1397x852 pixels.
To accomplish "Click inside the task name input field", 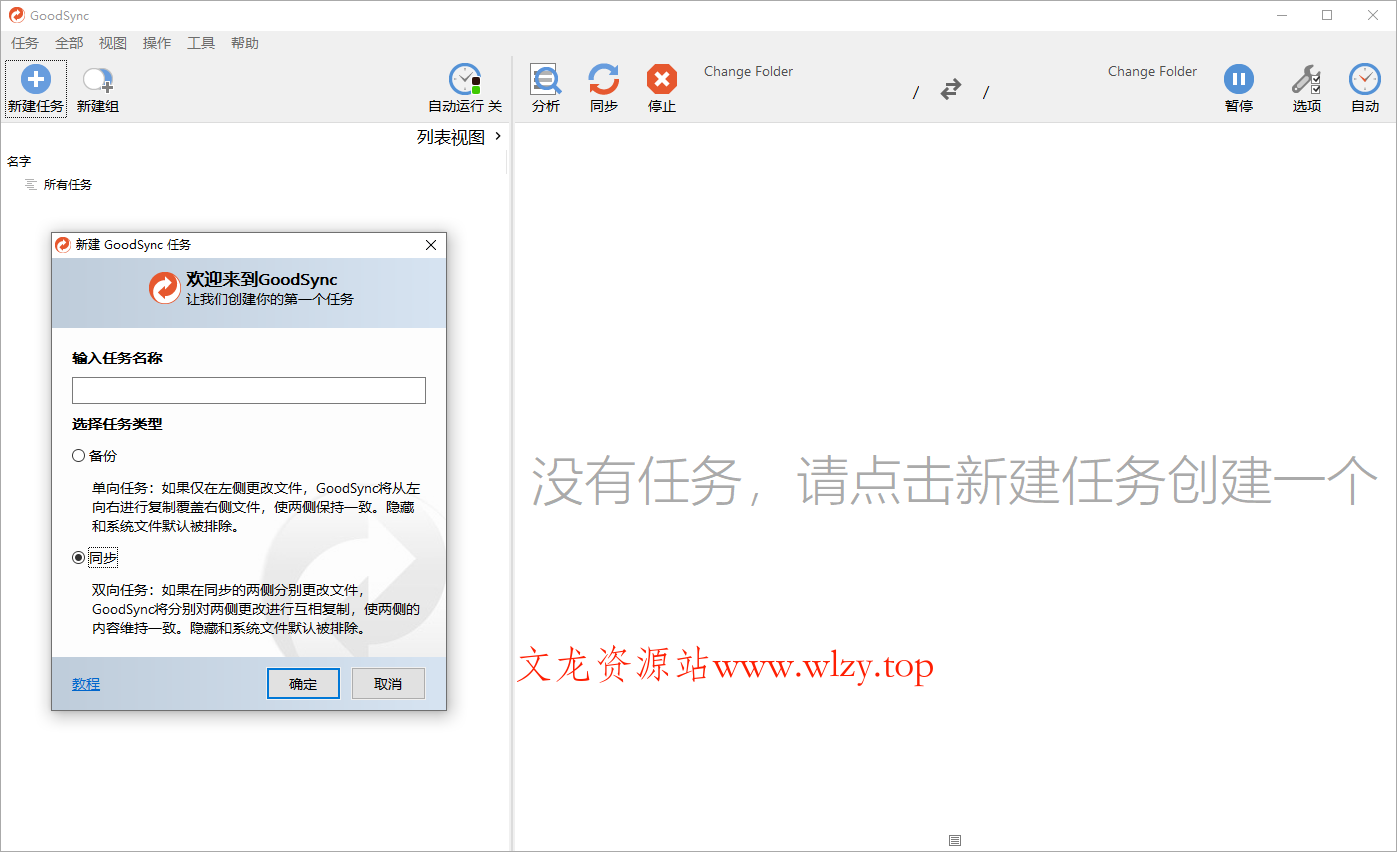I will pos(248,390).
